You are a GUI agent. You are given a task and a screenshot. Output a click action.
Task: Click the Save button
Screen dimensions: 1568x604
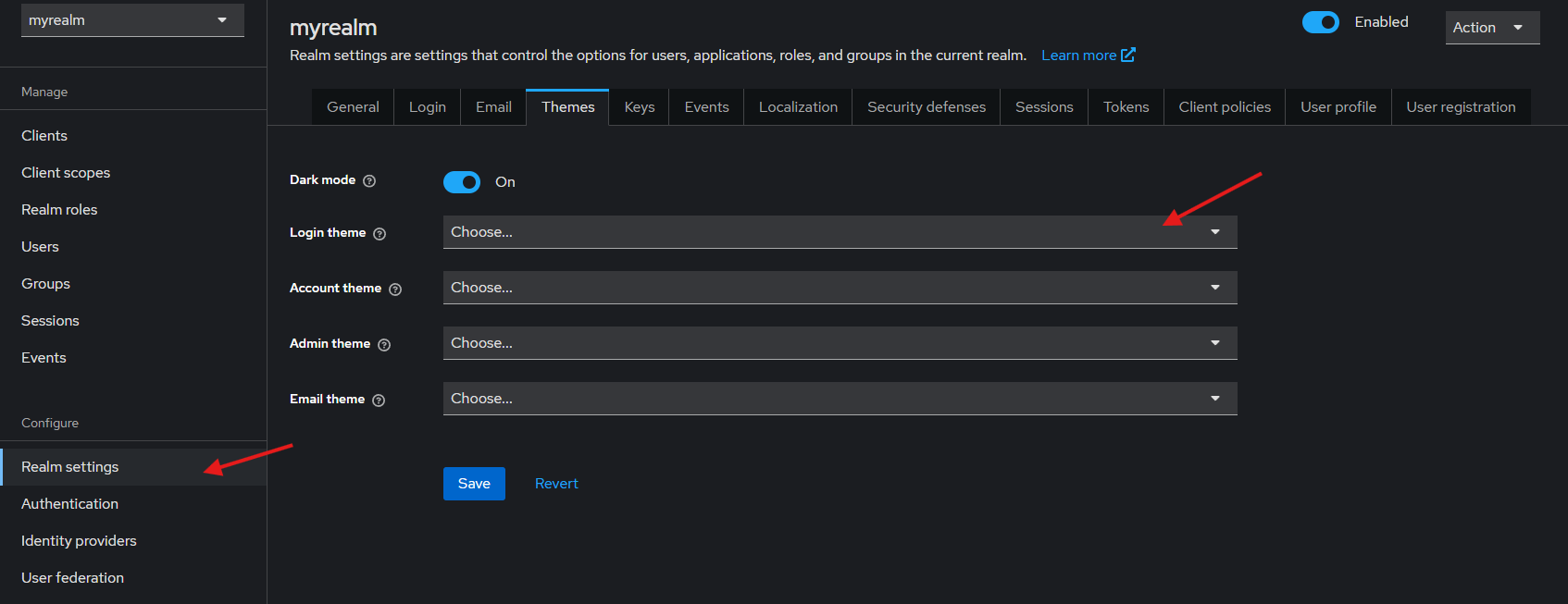point(474,484)
